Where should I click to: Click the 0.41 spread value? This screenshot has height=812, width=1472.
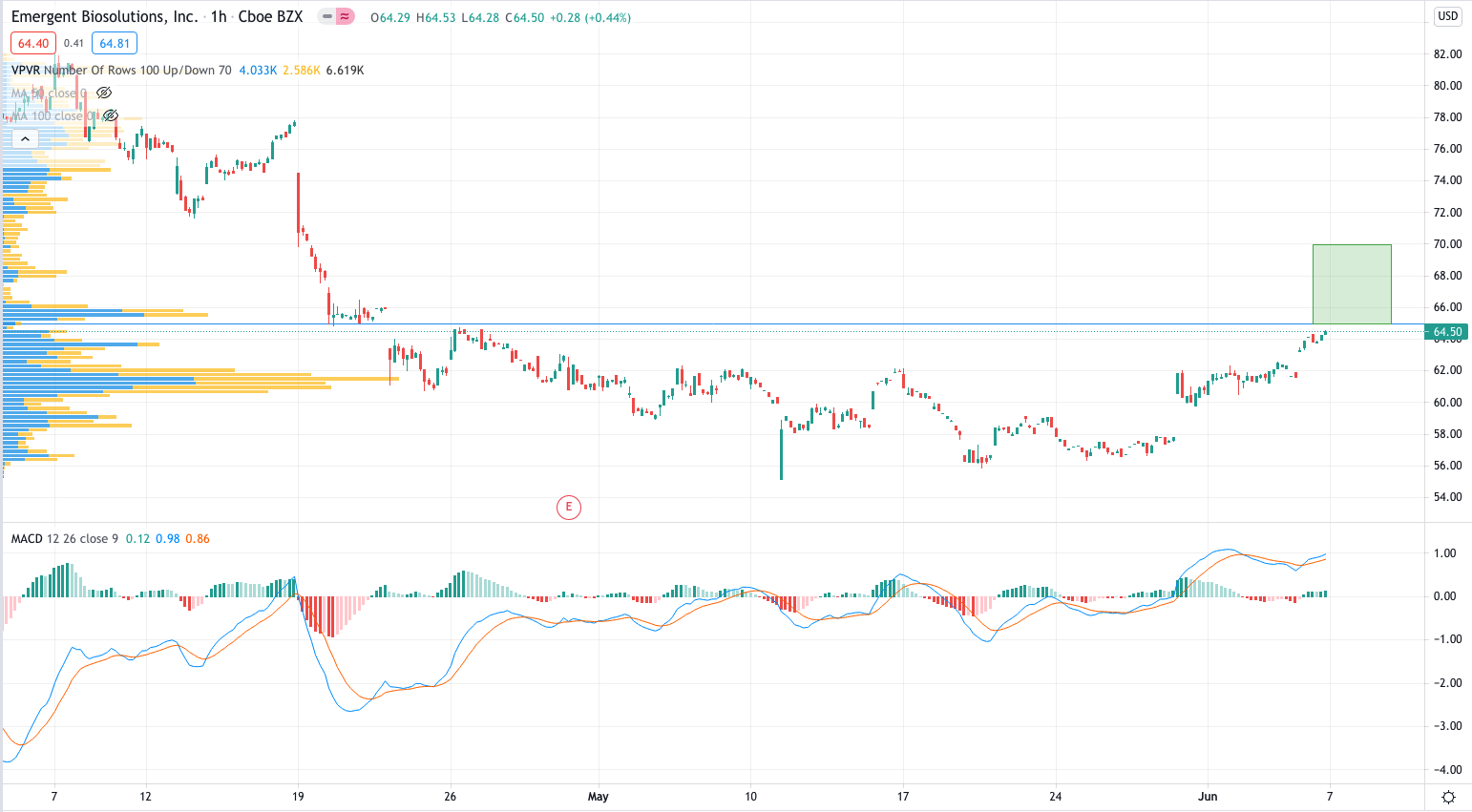74,43
